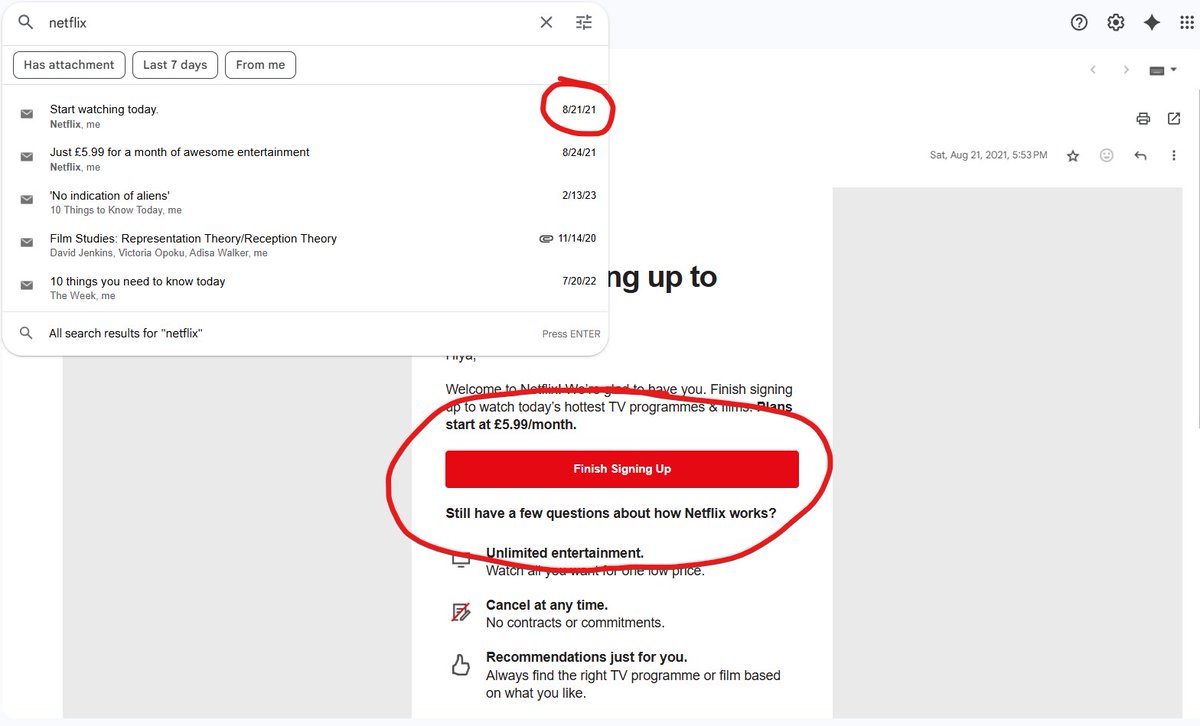
Task: Print this email
Action: [x=1143, y=119]
